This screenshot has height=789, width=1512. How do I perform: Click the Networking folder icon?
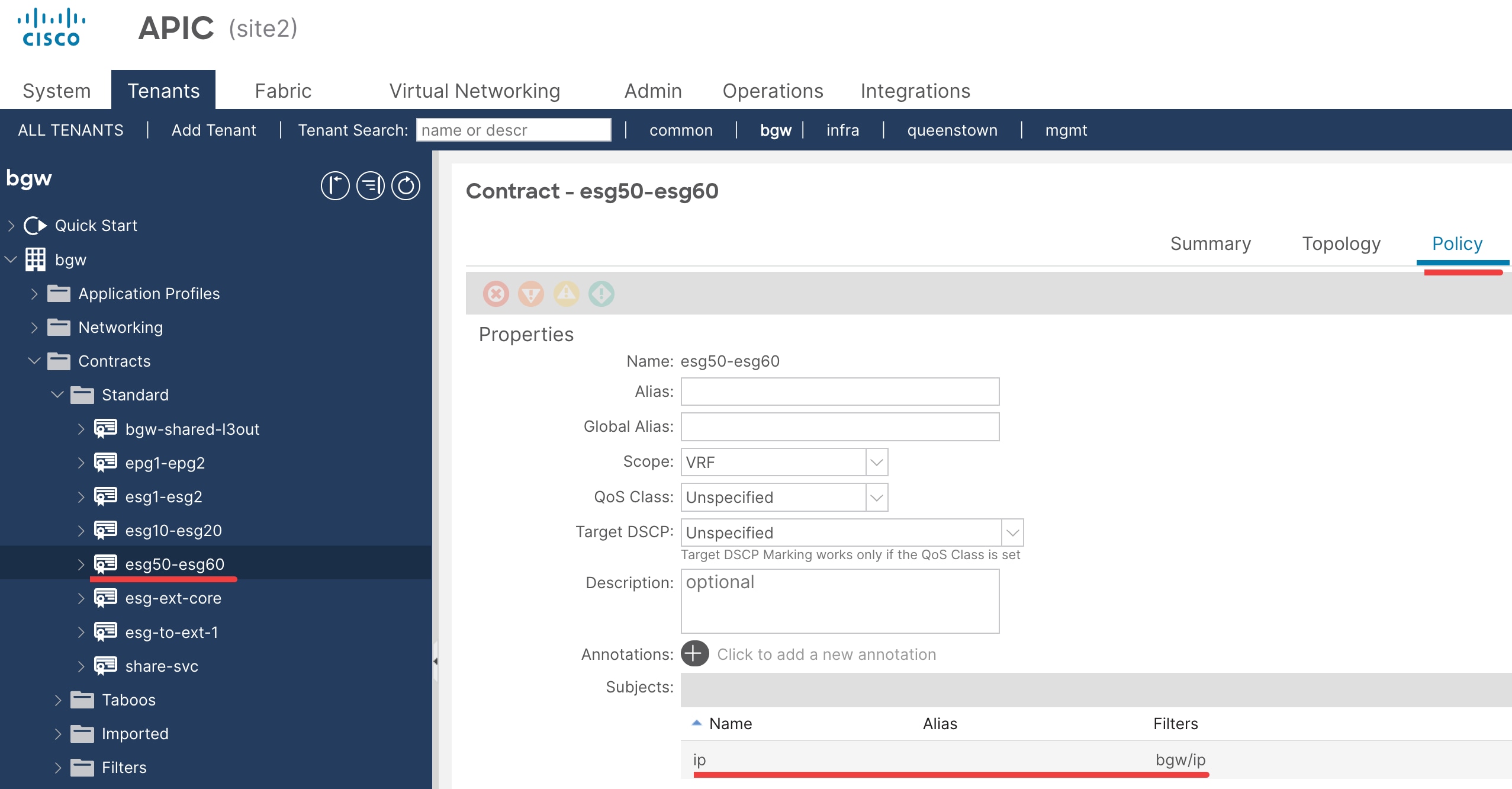(x=59, y=327)
